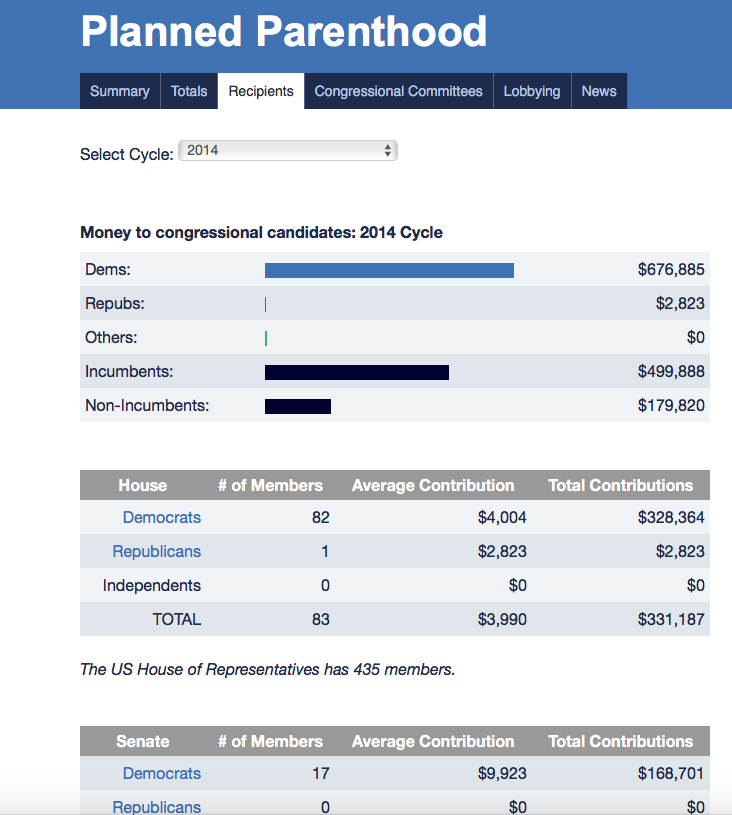The height and width of the screenshot is (815, 732).
Task: Switch to the News tab
Action: (599, 91)
